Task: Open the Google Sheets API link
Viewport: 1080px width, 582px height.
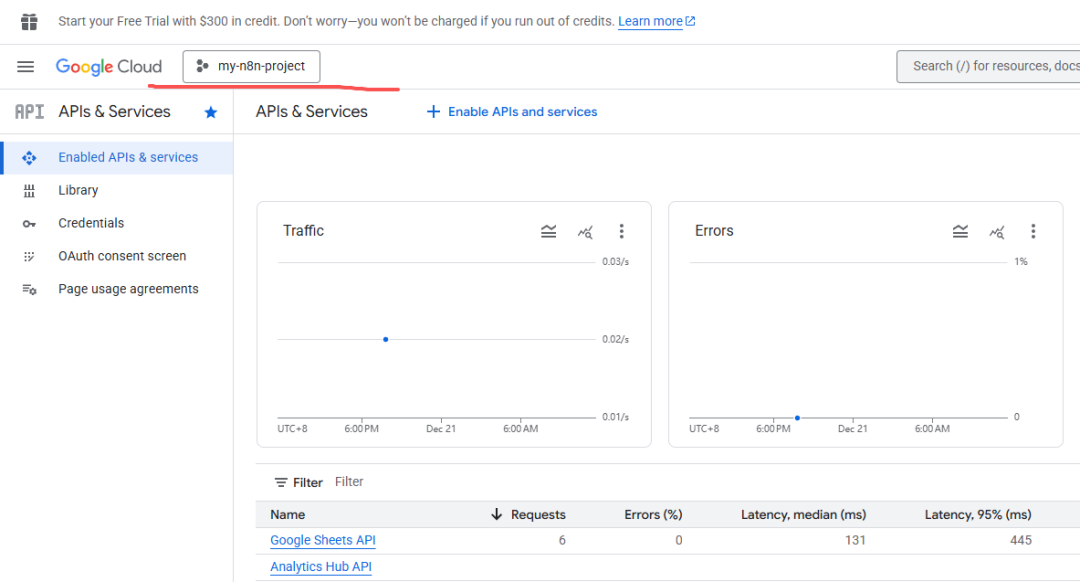Action: 323,540
